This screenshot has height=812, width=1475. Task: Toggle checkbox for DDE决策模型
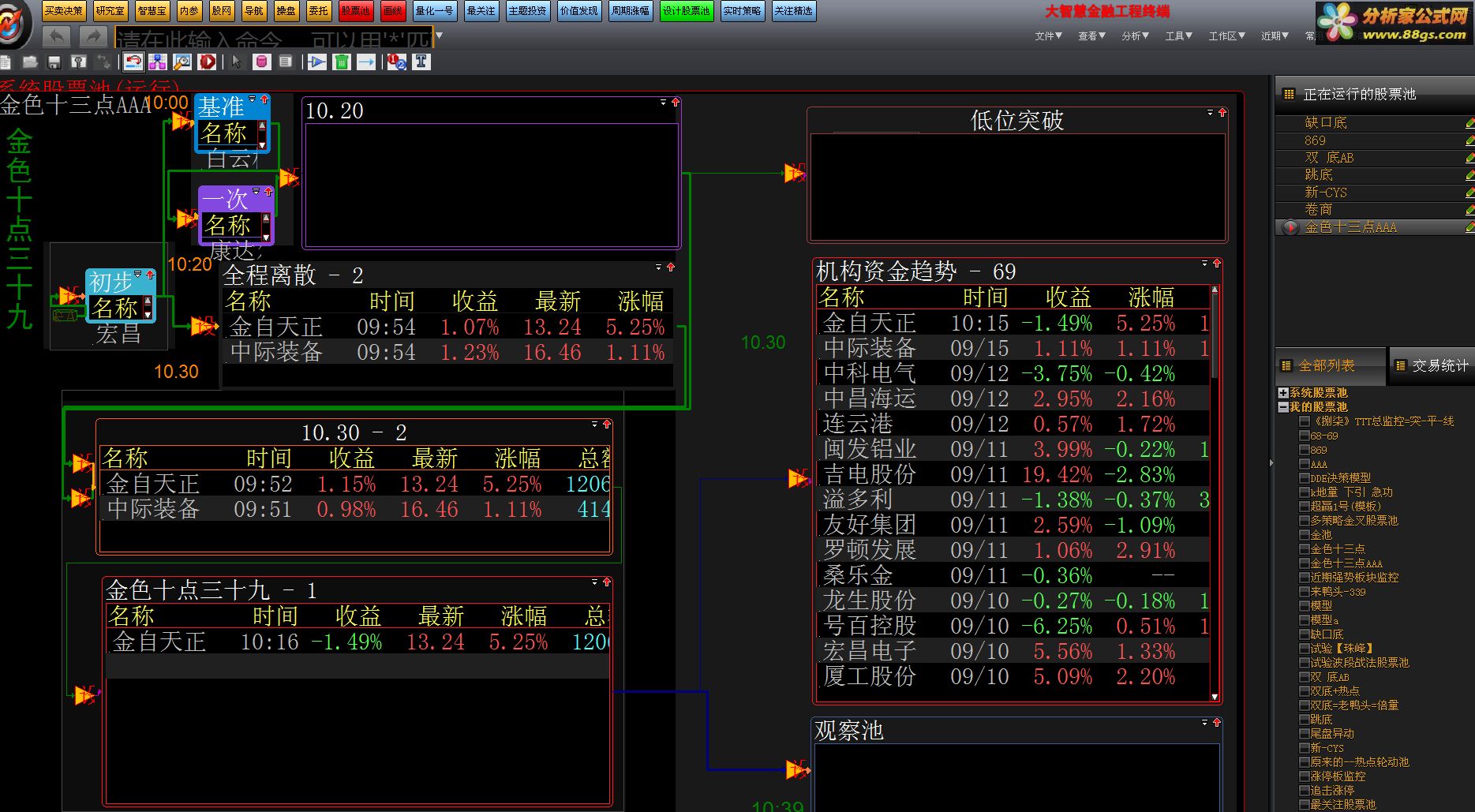1305,478
